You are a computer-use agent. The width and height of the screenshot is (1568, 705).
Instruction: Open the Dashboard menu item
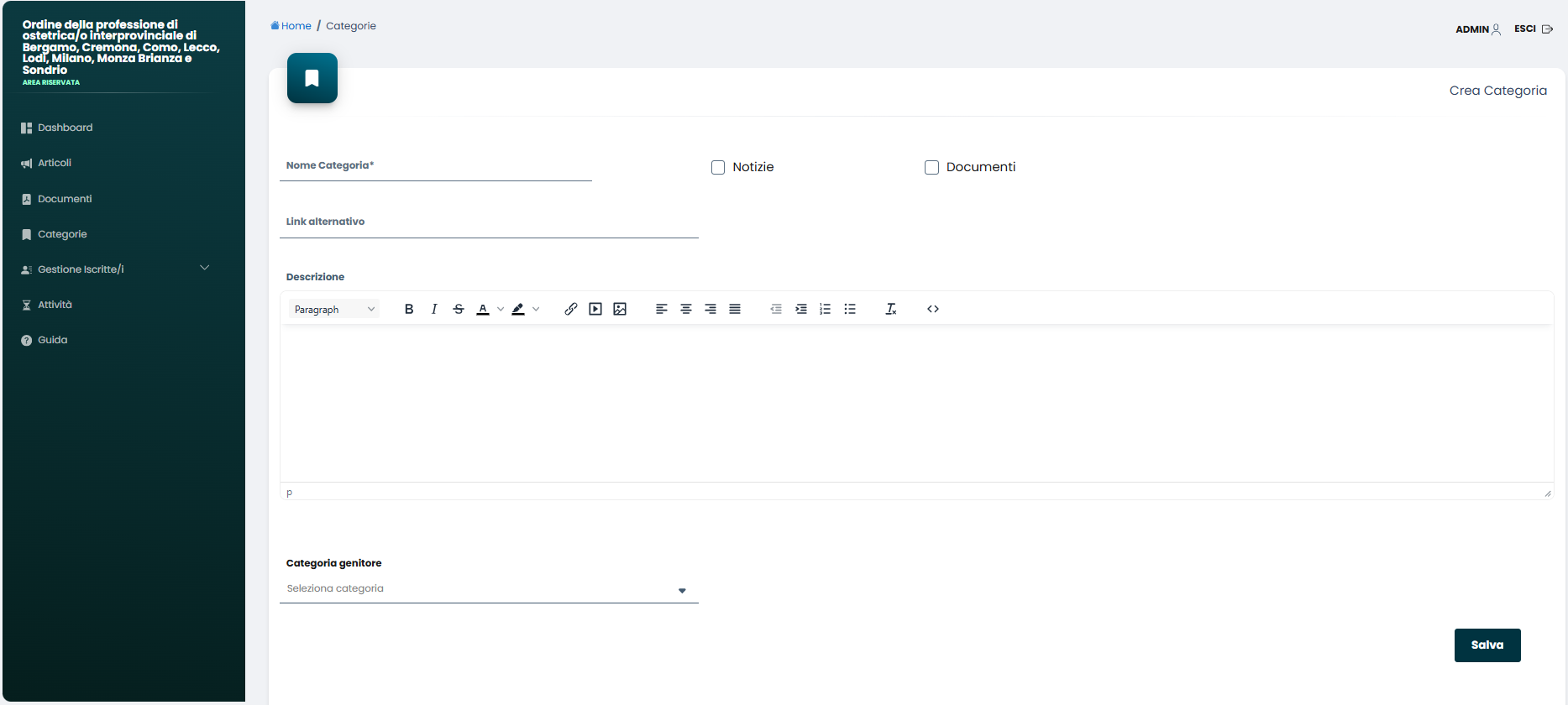click(x=65, y=128)
